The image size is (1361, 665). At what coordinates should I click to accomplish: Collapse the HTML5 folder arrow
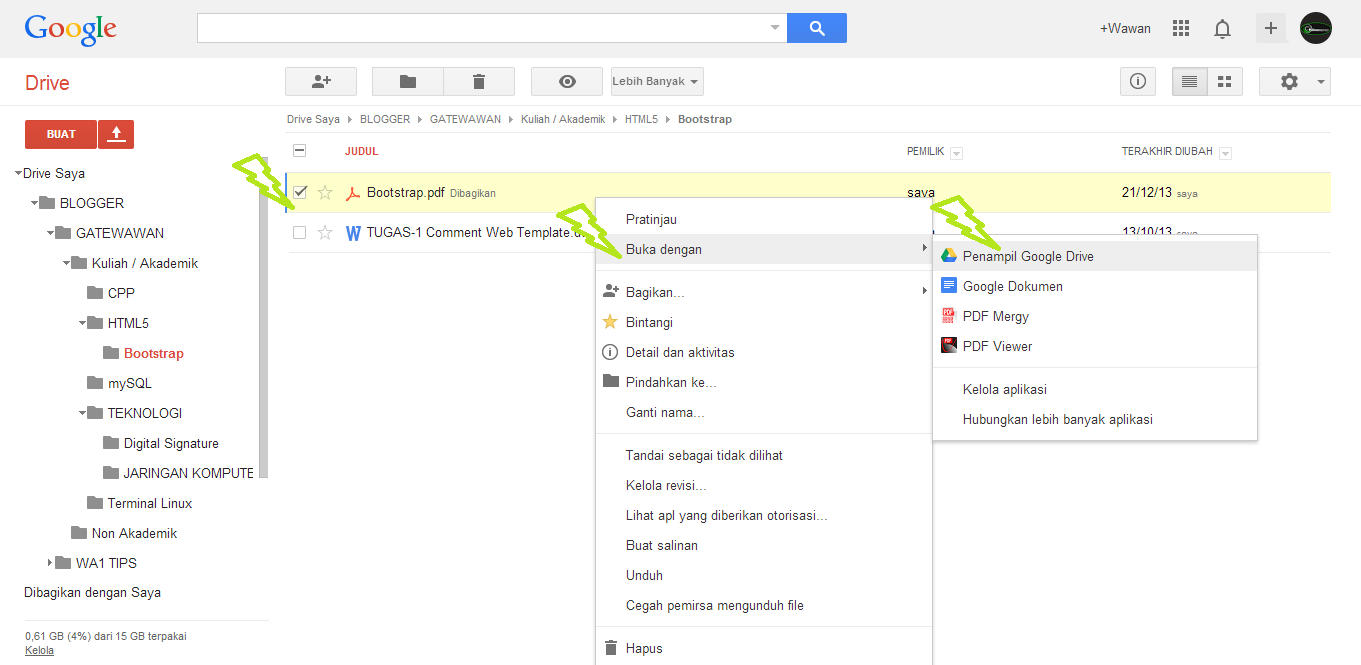pyautogui.click(x=82, y=323)
